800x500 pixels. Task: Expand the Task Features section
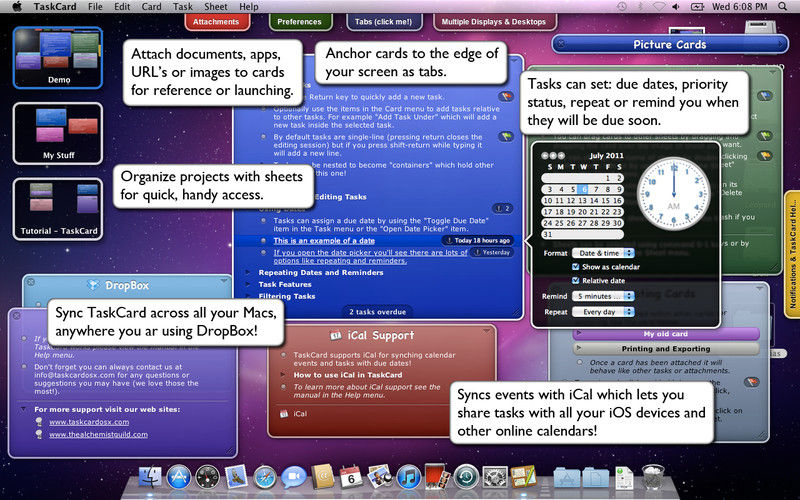click(x=248, y=284)
